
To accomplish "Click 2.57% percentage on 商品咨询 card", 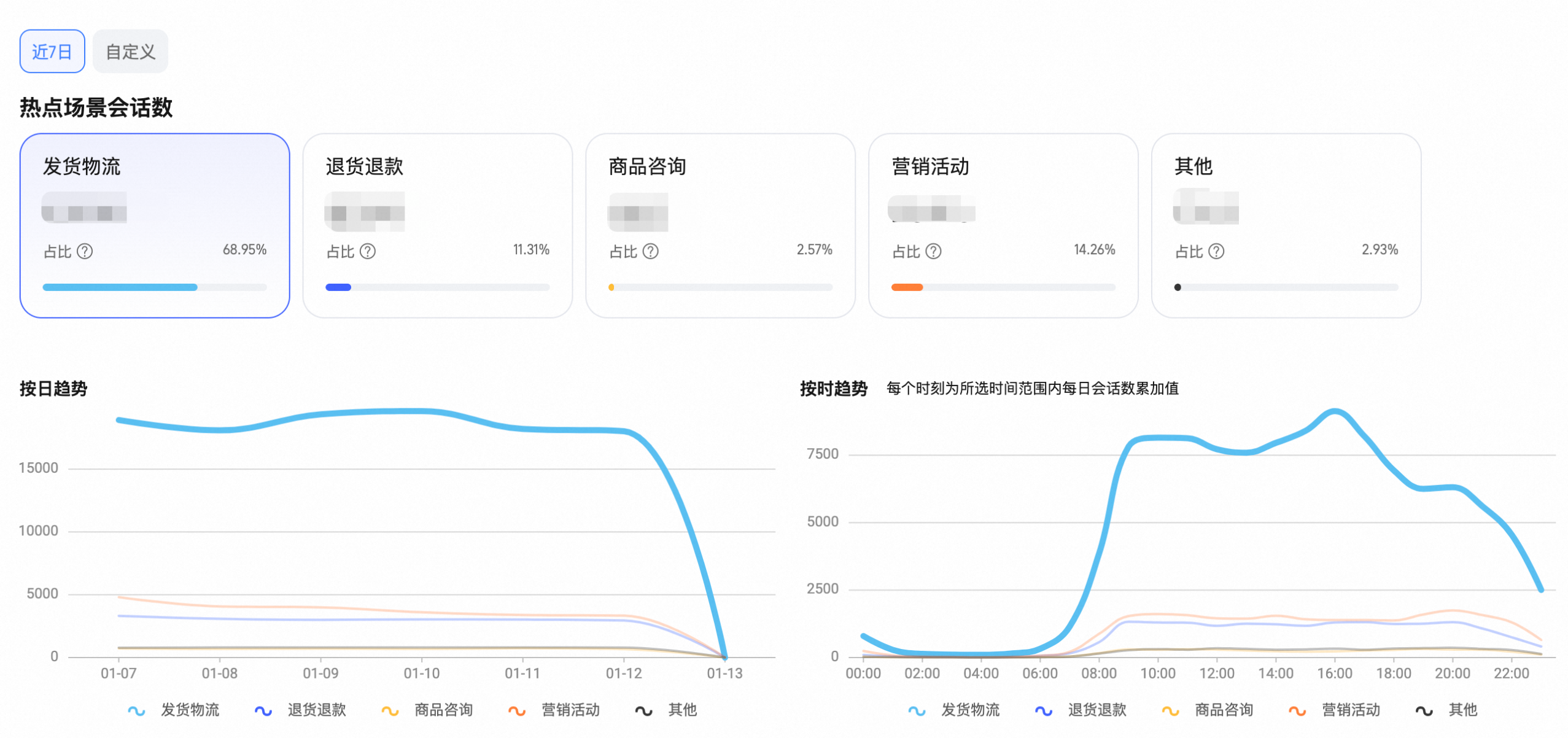I will pyautogui.click(x=814, y=250).
